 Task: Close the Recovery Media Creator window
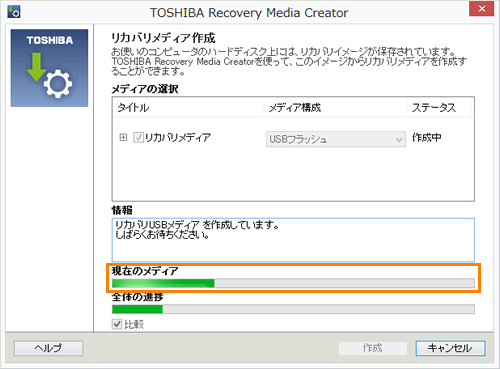[x=481, y=9]
